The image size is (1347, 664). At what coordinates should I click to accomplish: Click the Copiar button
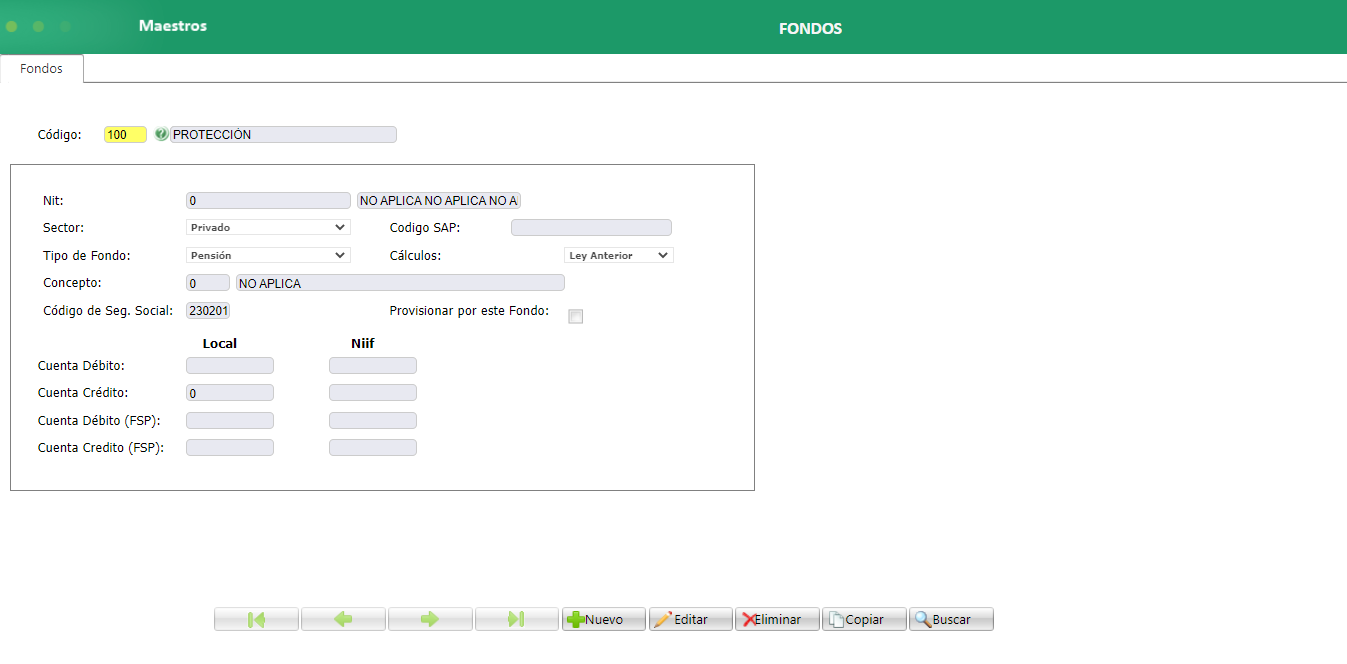tap(864, 619)
